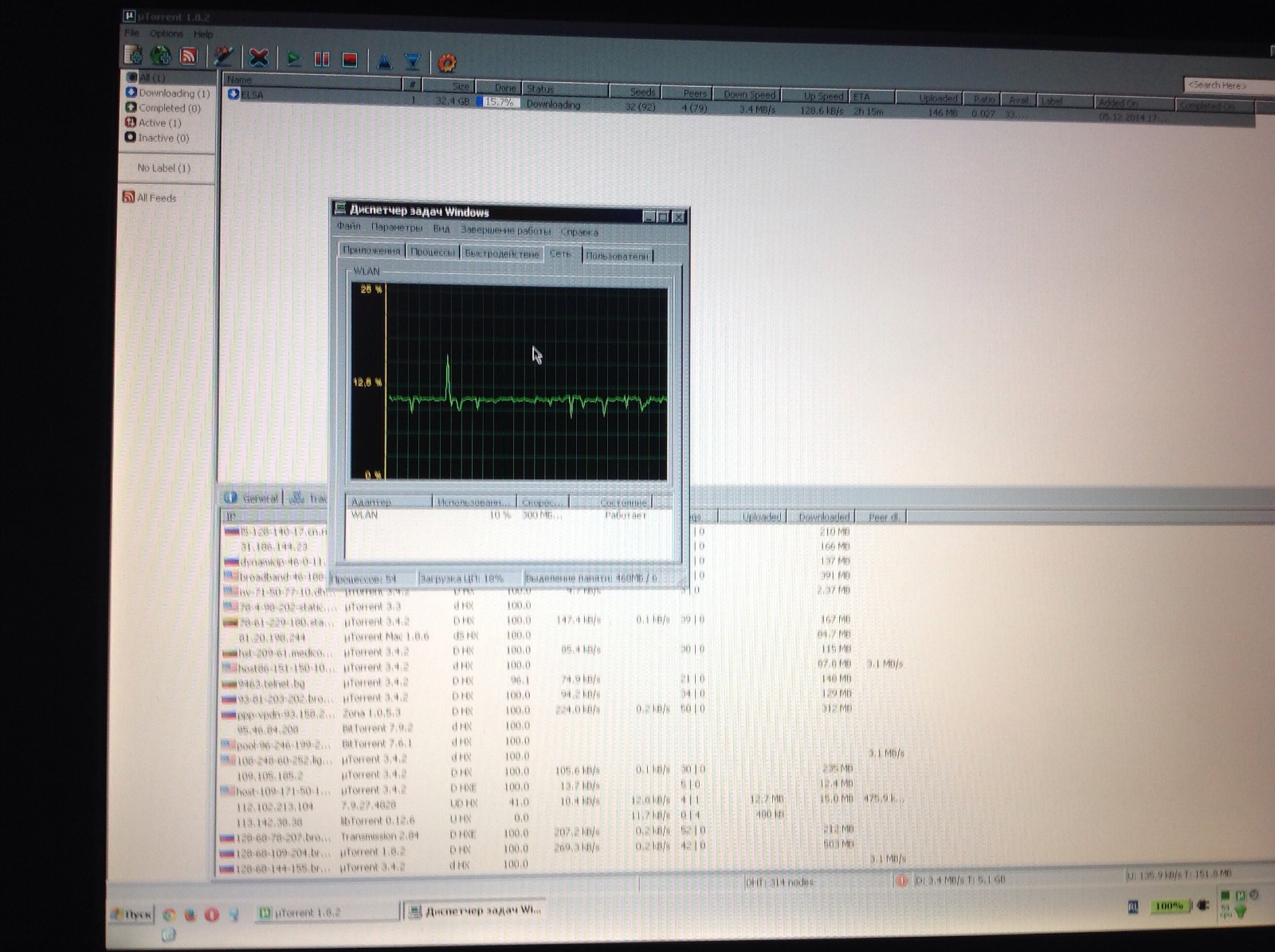Click the 100% battery indicator in the tray
This screenshot has width=1275, height=952.
click(1170, 906)
